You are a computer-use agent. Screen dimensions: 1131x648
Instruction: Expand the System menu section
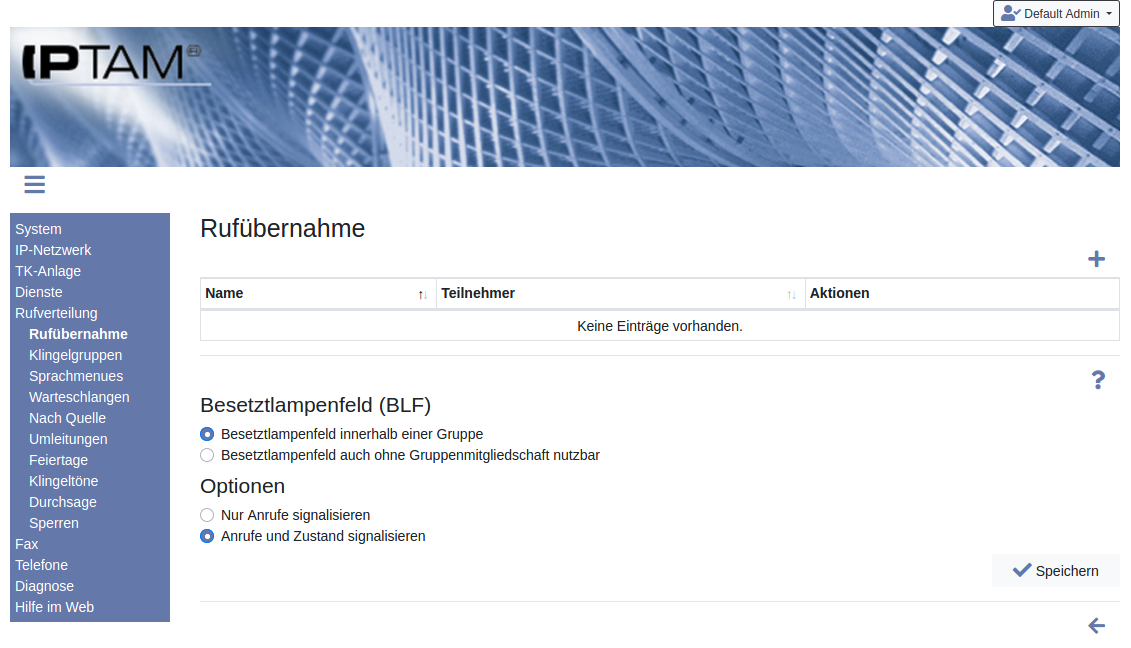pos(38,229)
